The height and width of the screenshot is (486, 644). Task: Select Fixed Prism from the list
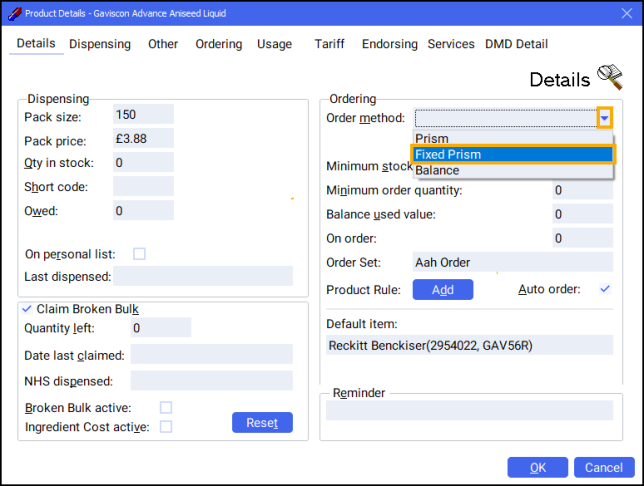point(512,155)
